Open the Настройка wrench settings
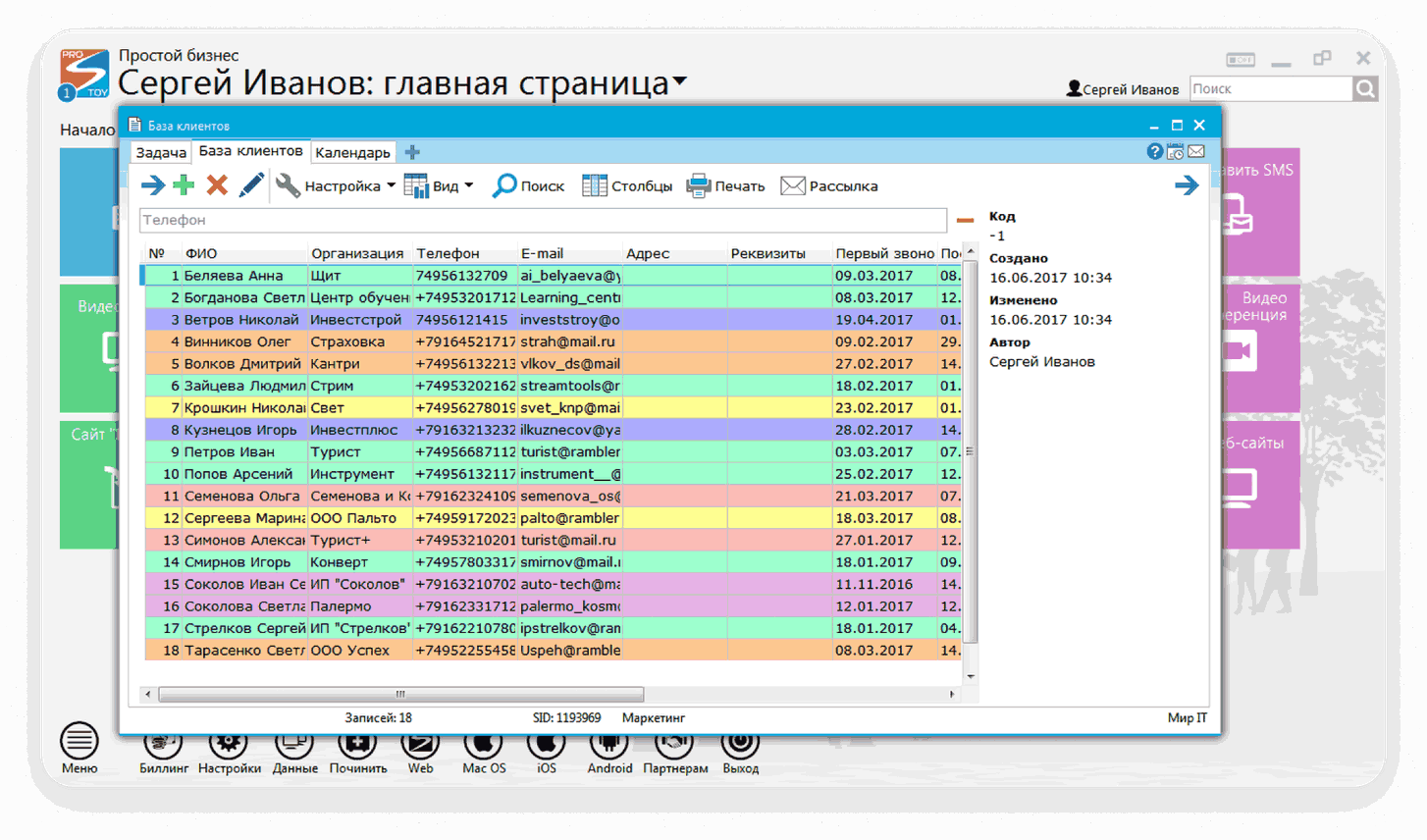 (328, 185)
